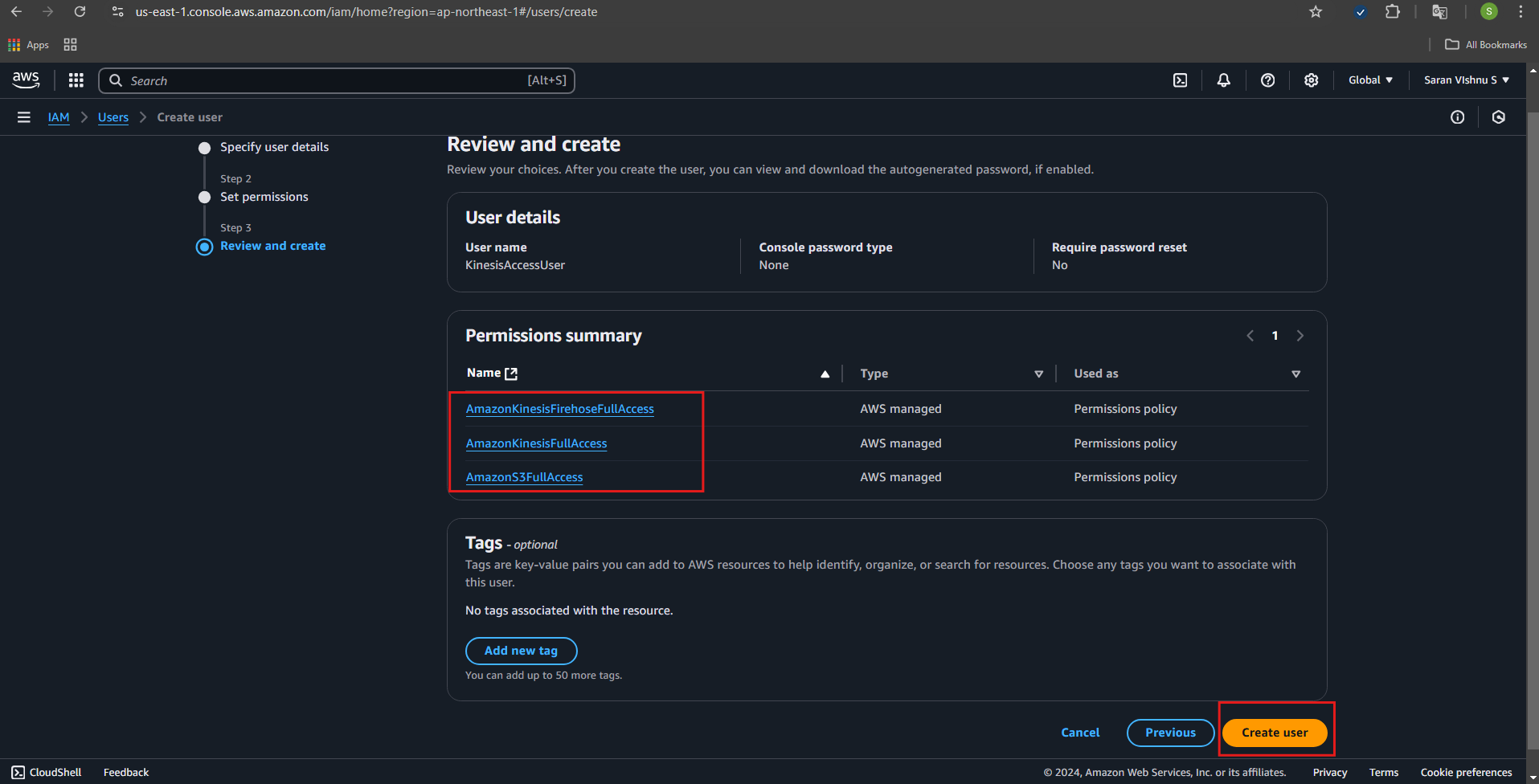The width and height of the screenshot is (1539, 784).
Task: Open the info panel icon
Action: click(1457, 117)
